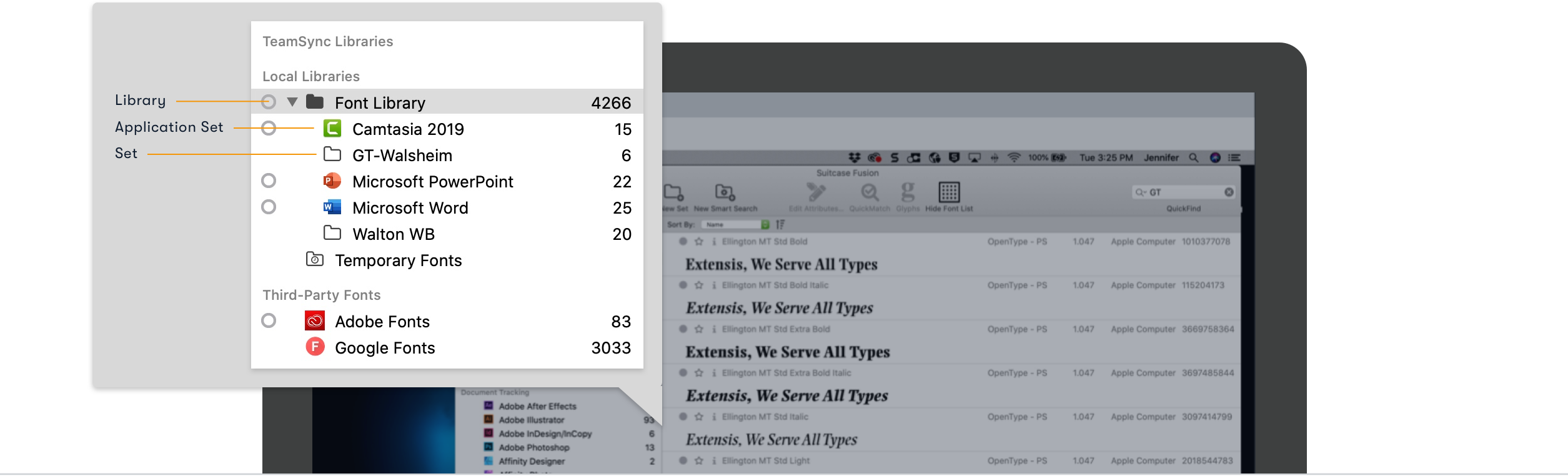Select the GT-Walsheim set
The width and height of the screenshot is (1568, 476).
pos(402,155)
